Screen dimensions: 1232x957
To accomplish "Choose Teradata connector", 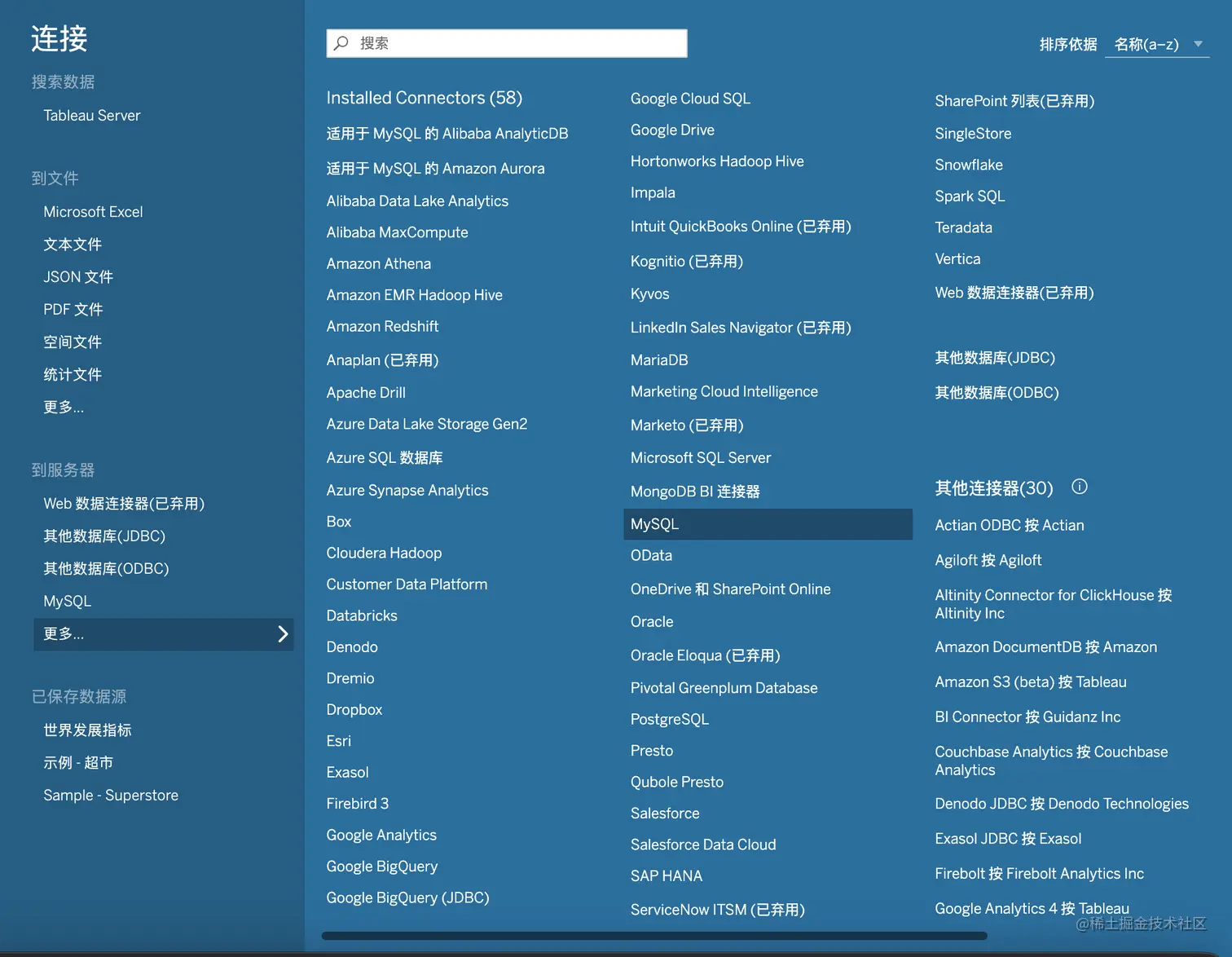I will click(963, 227).
